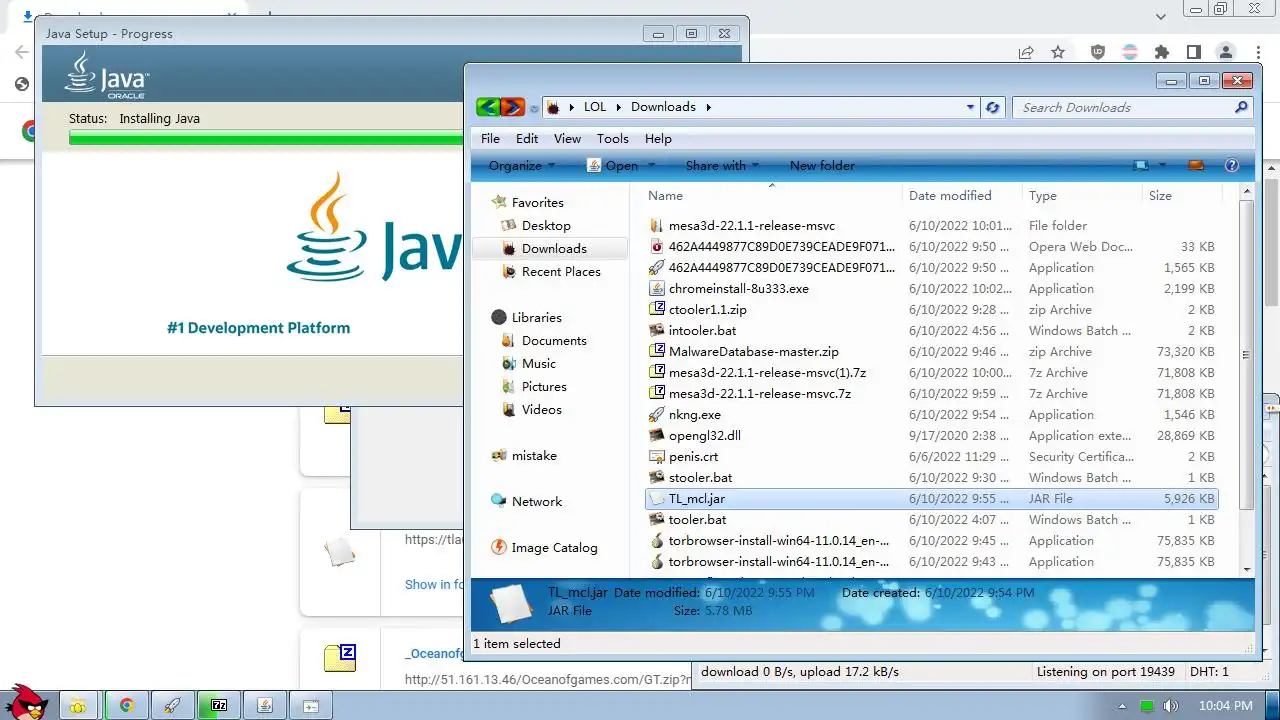Click the clock showing 10:04 PM
The width and height of the screenshot is (1280, 720).
pos(1224,706)
